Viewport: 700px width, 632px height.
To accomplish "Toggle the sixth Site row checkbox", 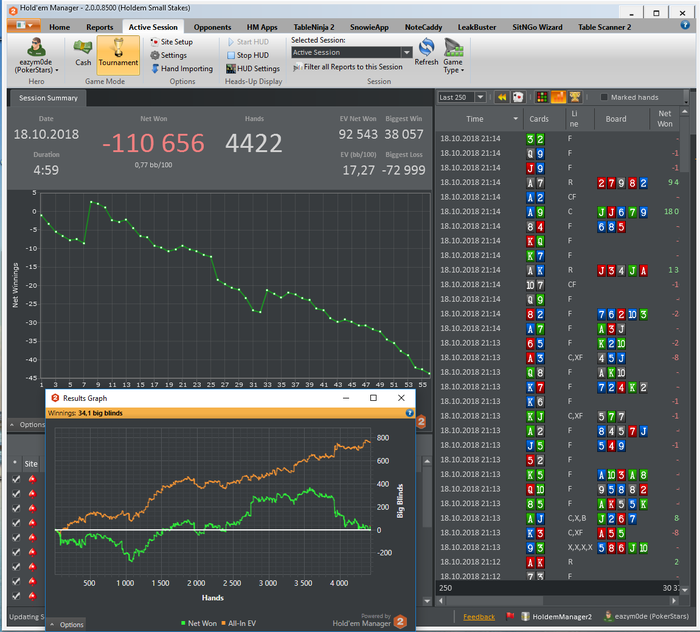I will pos(16,552).
